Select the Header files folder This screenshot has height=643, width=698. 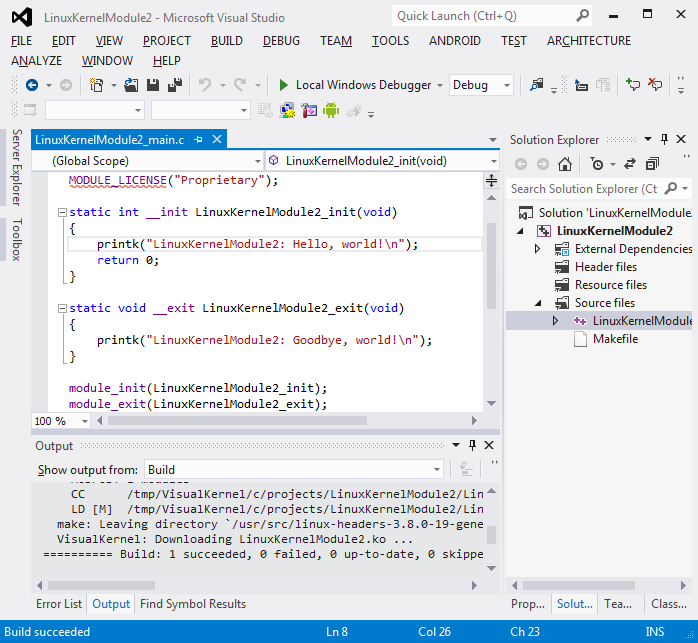click(x=605, y=267)
